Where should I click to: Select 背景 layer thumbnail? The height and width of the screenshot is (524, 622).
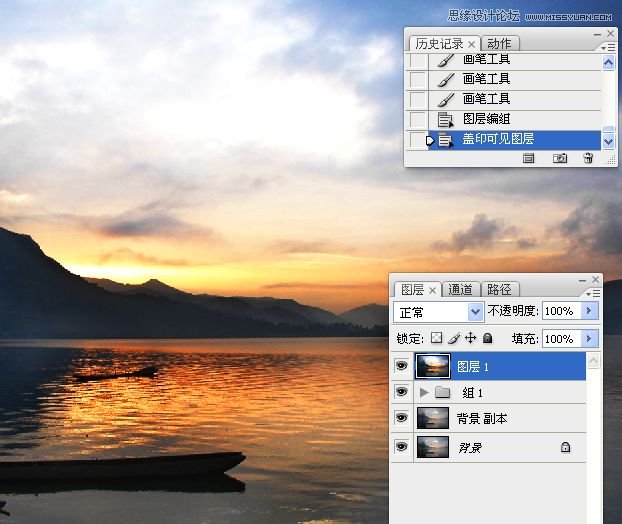tap(433, 447)
